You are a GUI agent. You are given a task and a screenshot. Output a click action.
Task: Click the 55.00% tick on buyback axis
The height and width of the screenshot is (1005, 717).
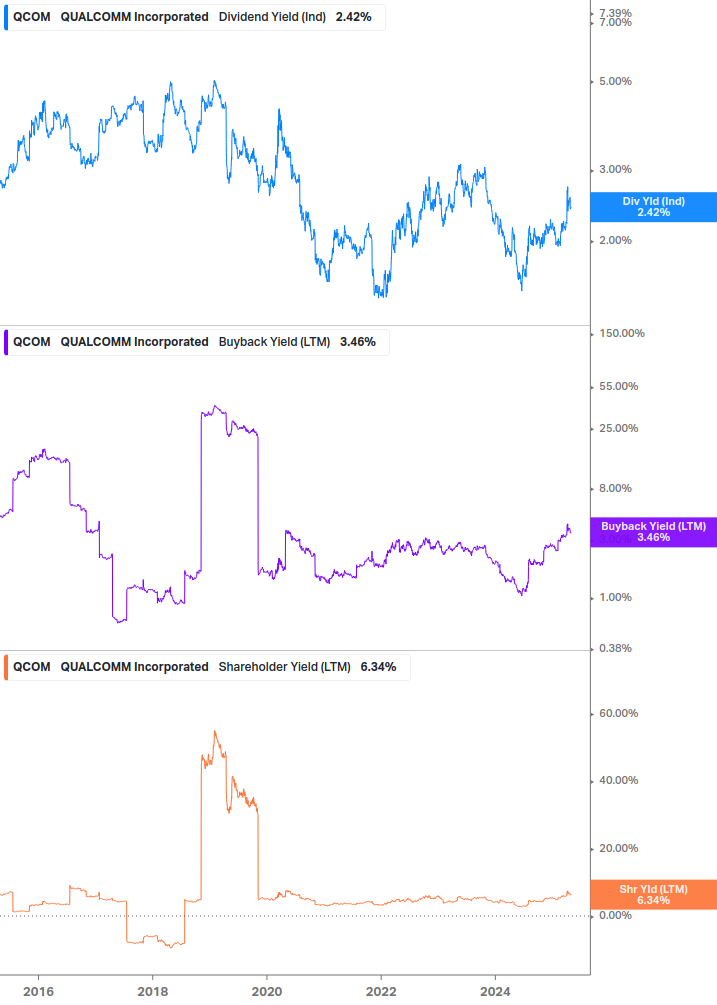[x=618, y=386]
